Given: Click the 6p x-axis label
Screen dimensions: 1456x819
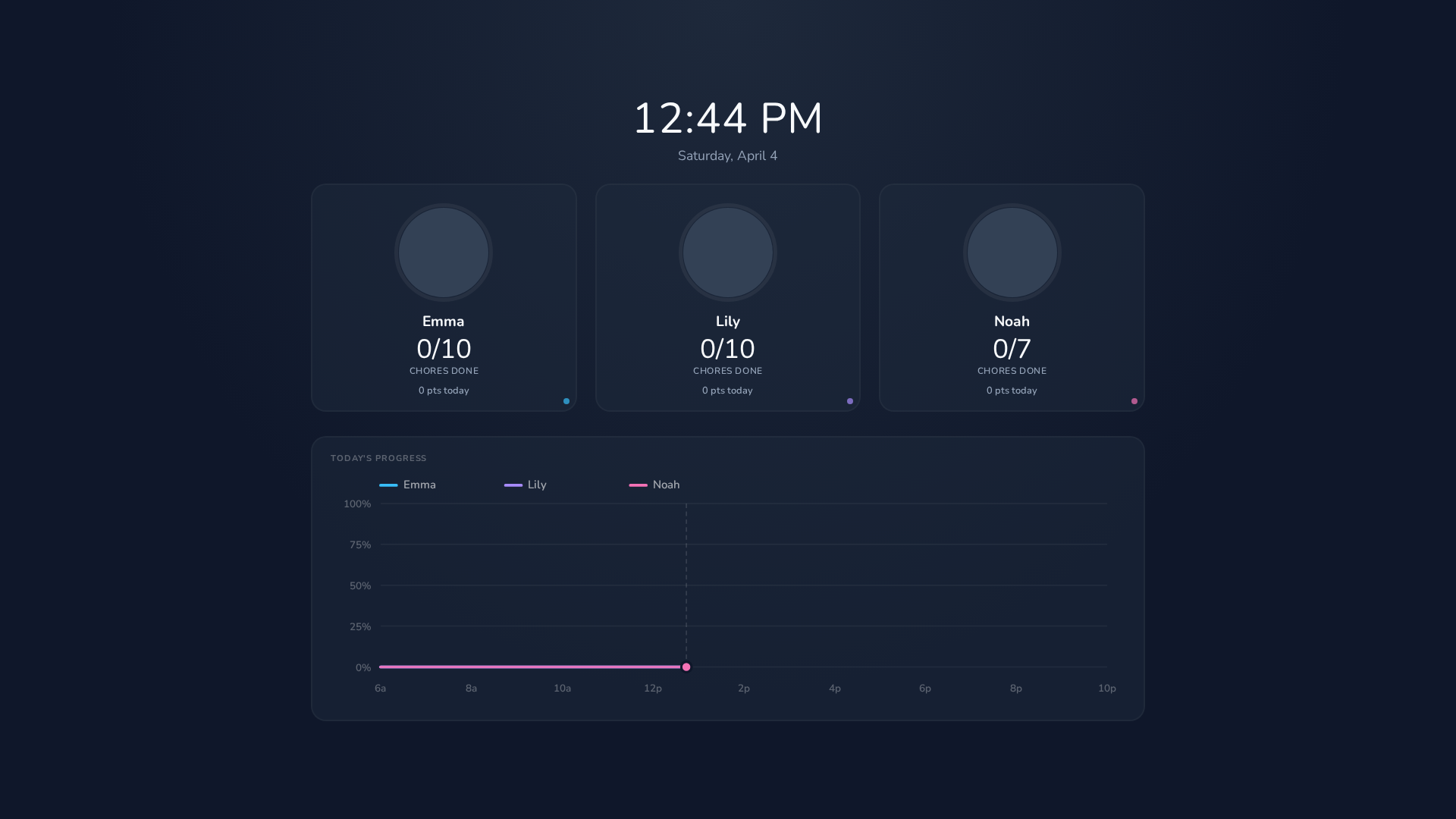Looking at the screenshot, I should coord(925,689).
